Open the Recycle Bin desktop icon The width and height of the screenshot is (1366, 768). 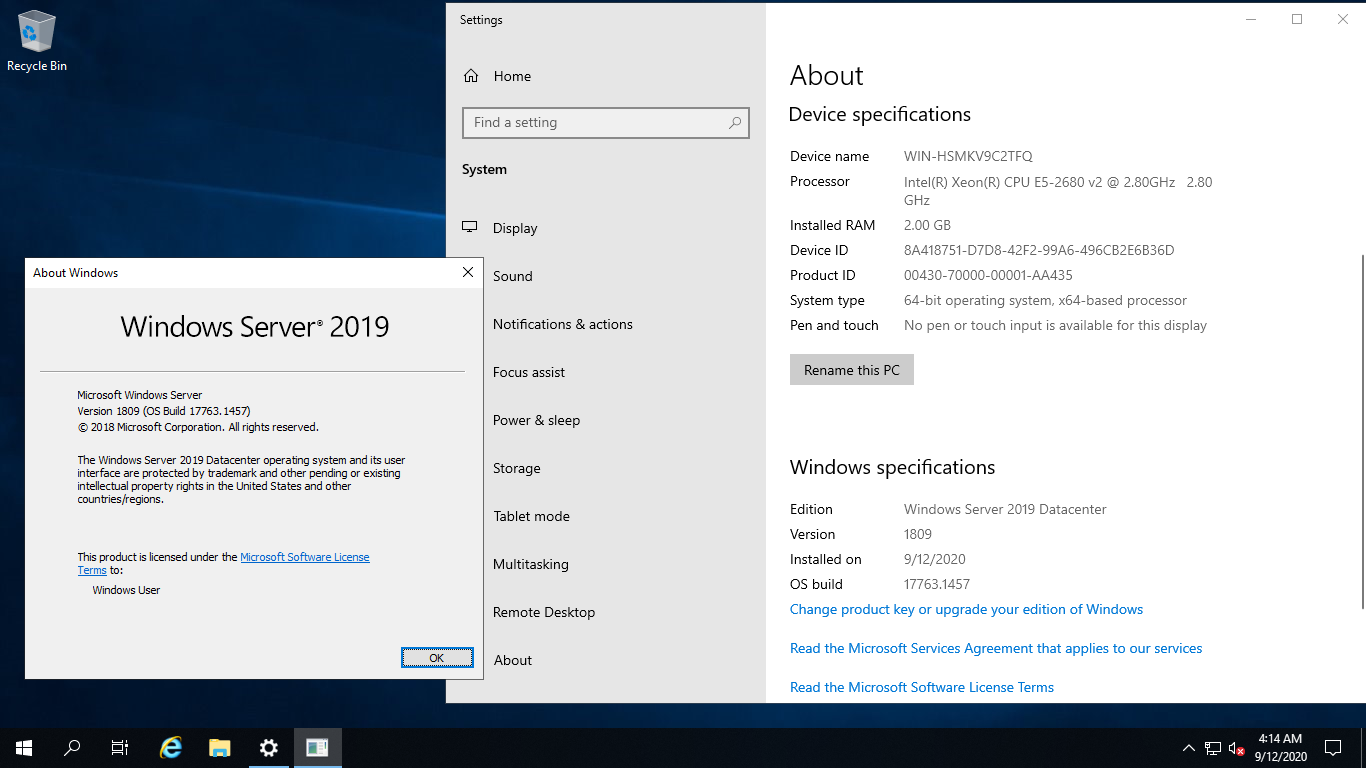37,42
